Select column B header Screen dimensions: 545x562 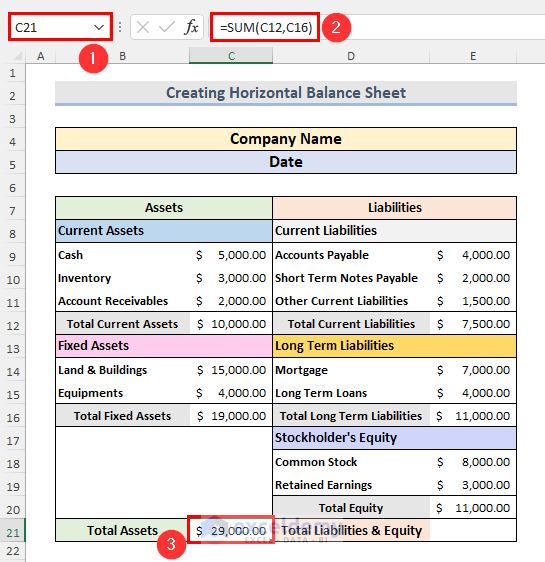click(x=123, y=56)
